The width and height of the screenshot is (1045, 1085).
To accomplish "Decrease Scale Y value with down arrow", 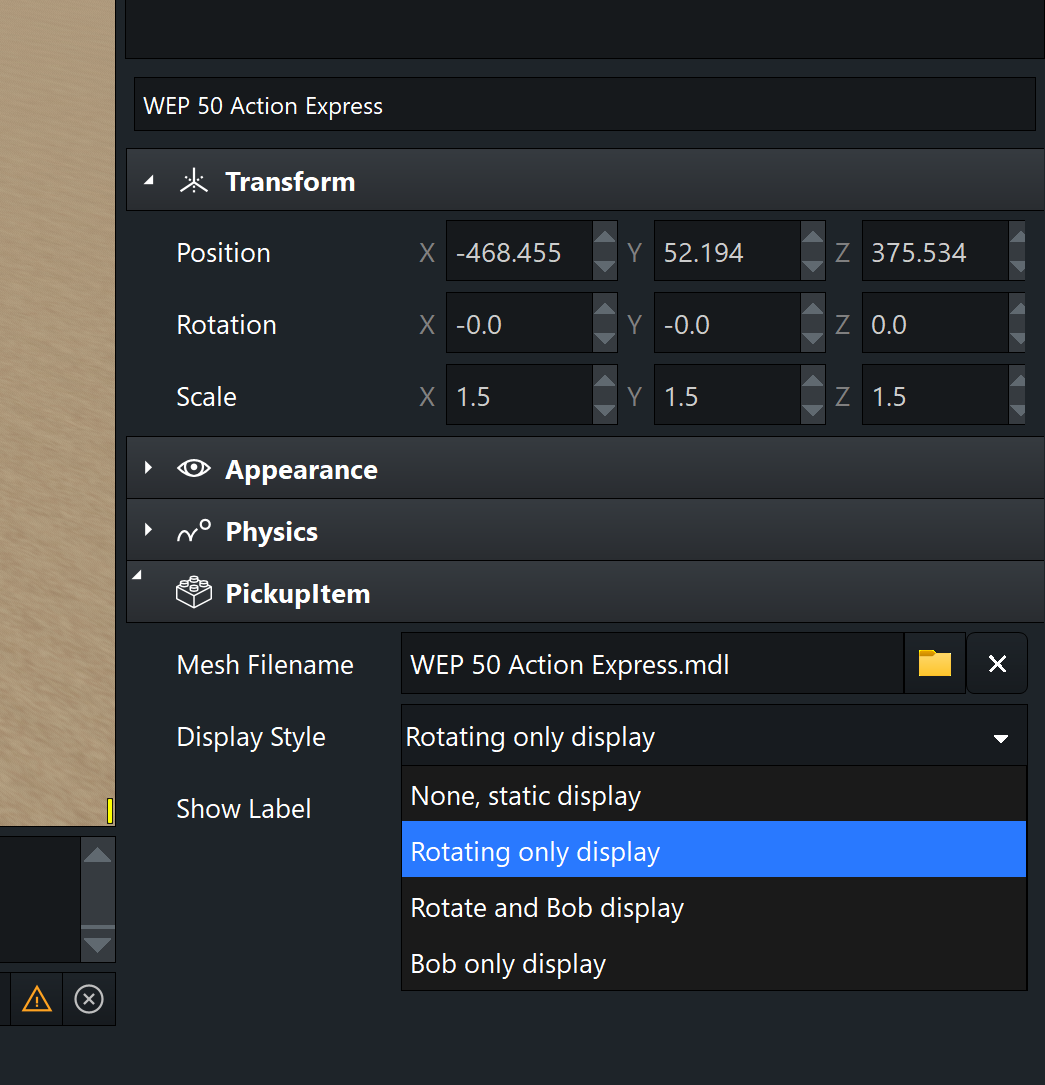I will pos(813,410).
